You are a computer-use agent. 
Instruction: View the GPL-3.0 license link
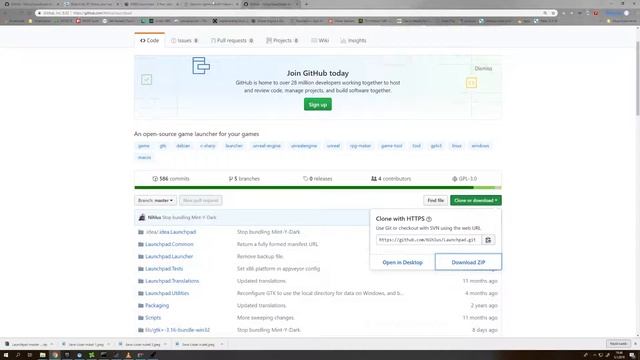tap(464, 179)
